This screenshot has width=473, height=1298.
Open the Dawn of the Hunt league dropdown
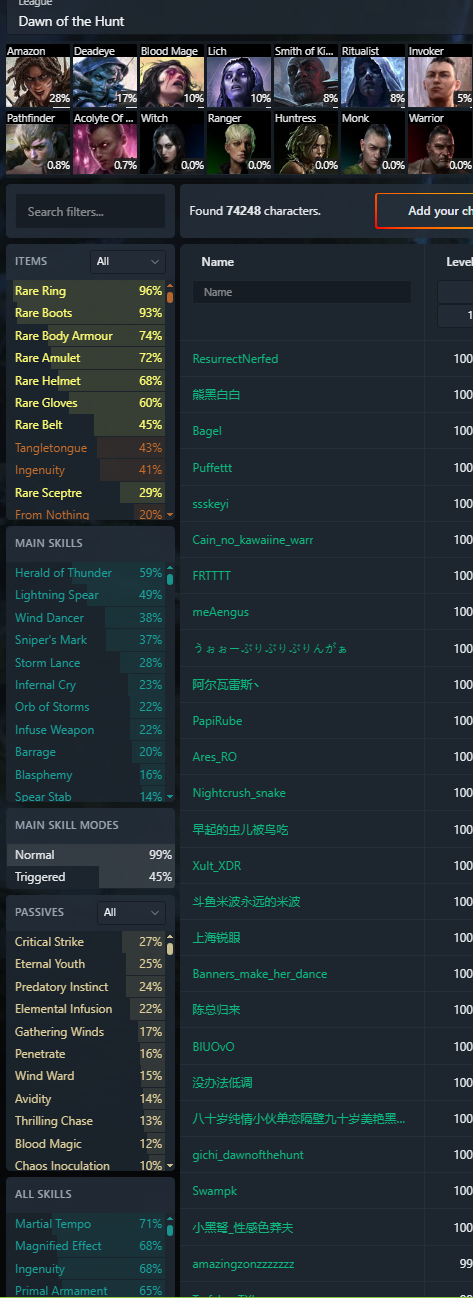pyautogui.click(x=236, y=20)
